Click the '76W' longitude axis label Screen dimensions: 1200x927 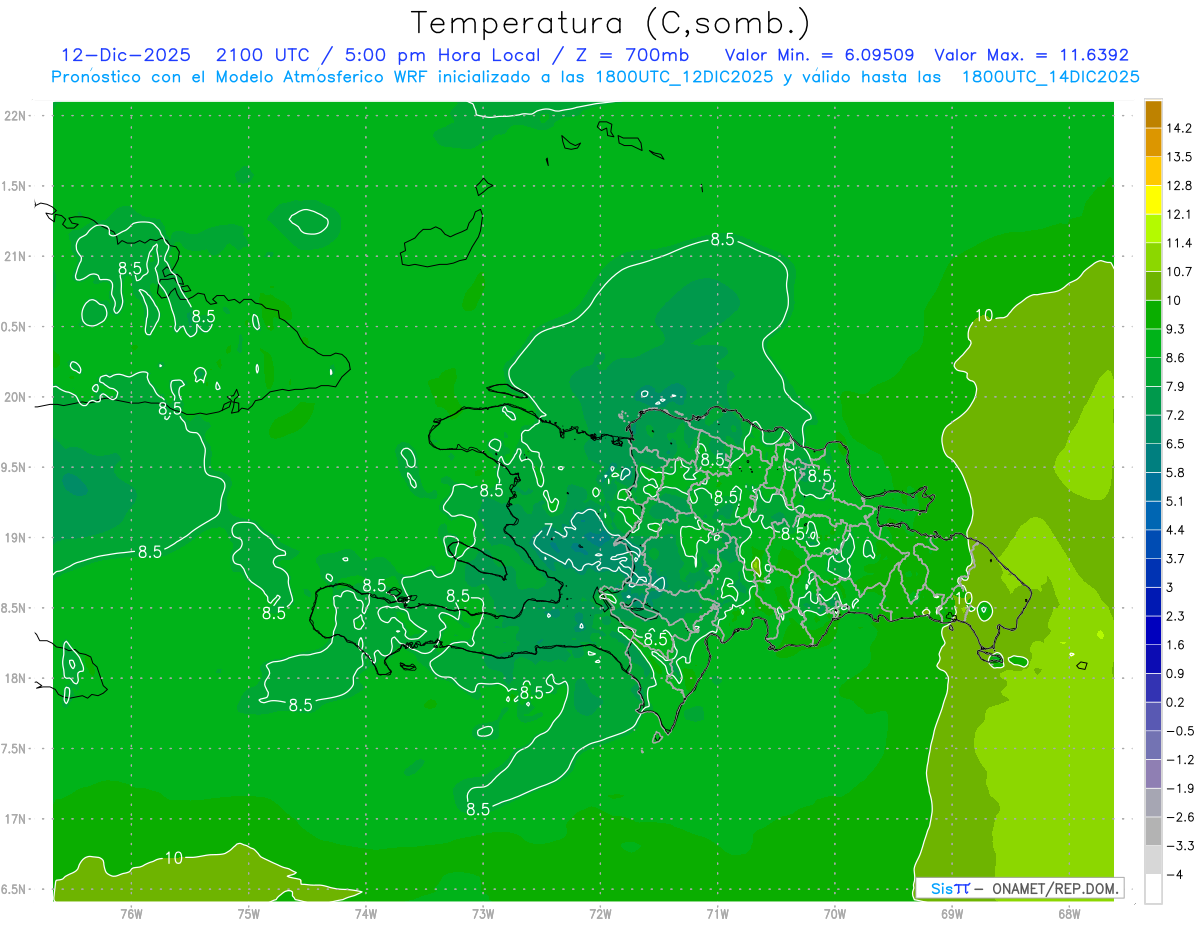[x=131, y=913]
